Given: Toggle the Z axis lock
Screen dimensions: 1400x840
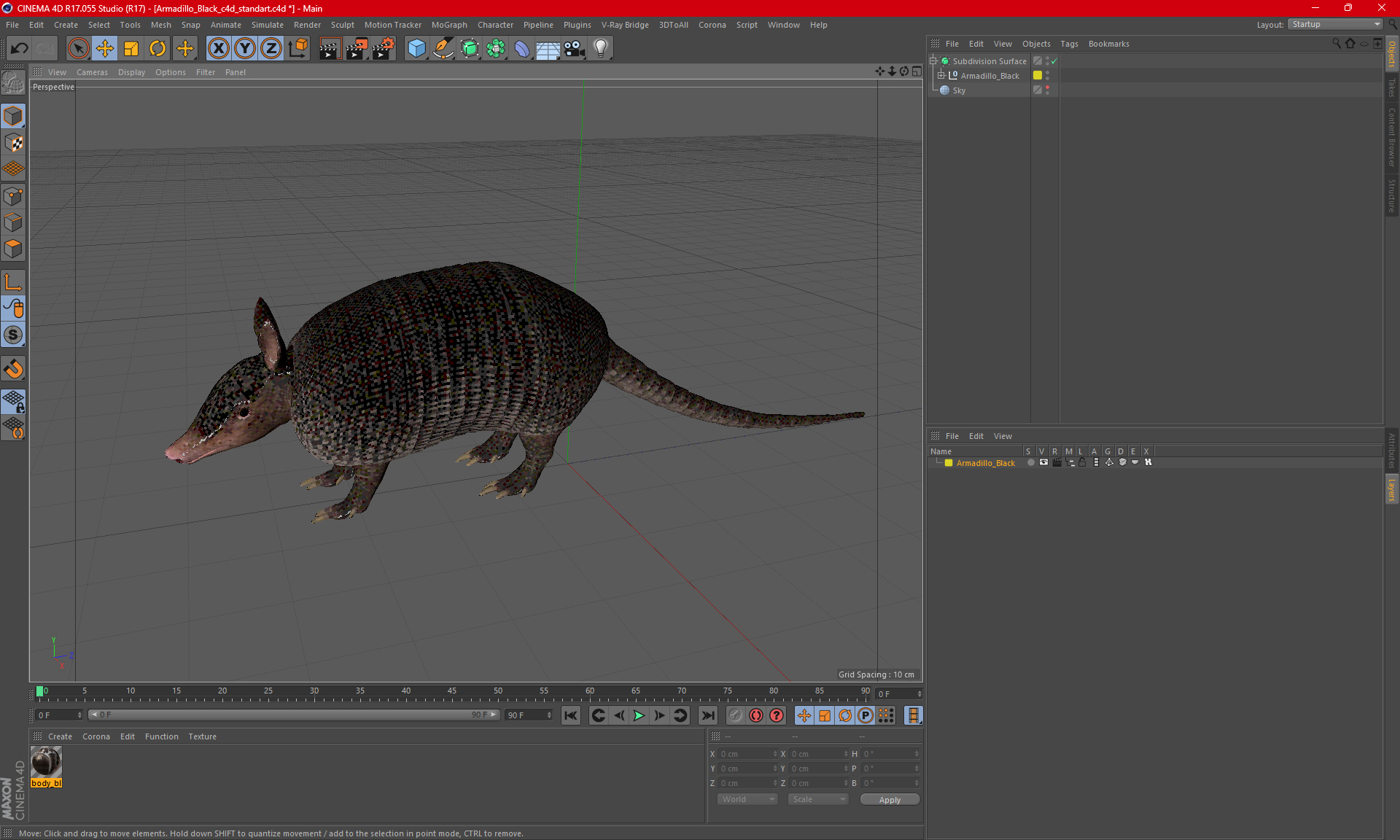Looking at the screenshot, I should pyautogui.click(x=271, y=49).
